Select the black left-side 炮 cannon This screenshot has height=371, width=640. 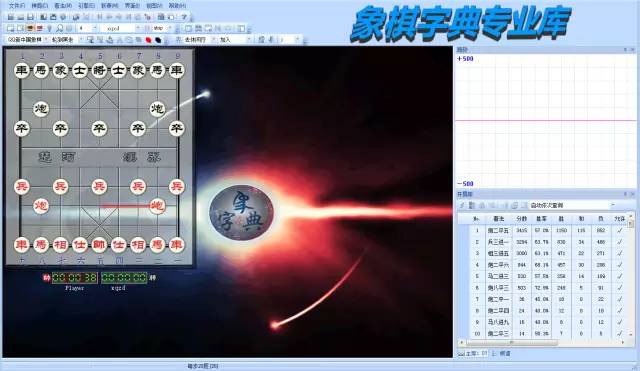[x=40, y=109]
